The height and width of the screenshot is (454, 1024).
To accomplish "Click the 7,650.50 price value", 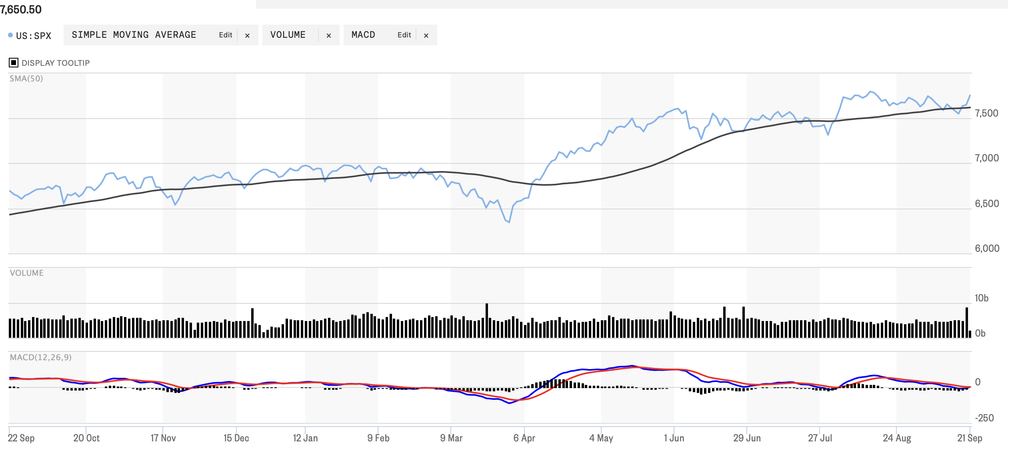I will 21,10.
